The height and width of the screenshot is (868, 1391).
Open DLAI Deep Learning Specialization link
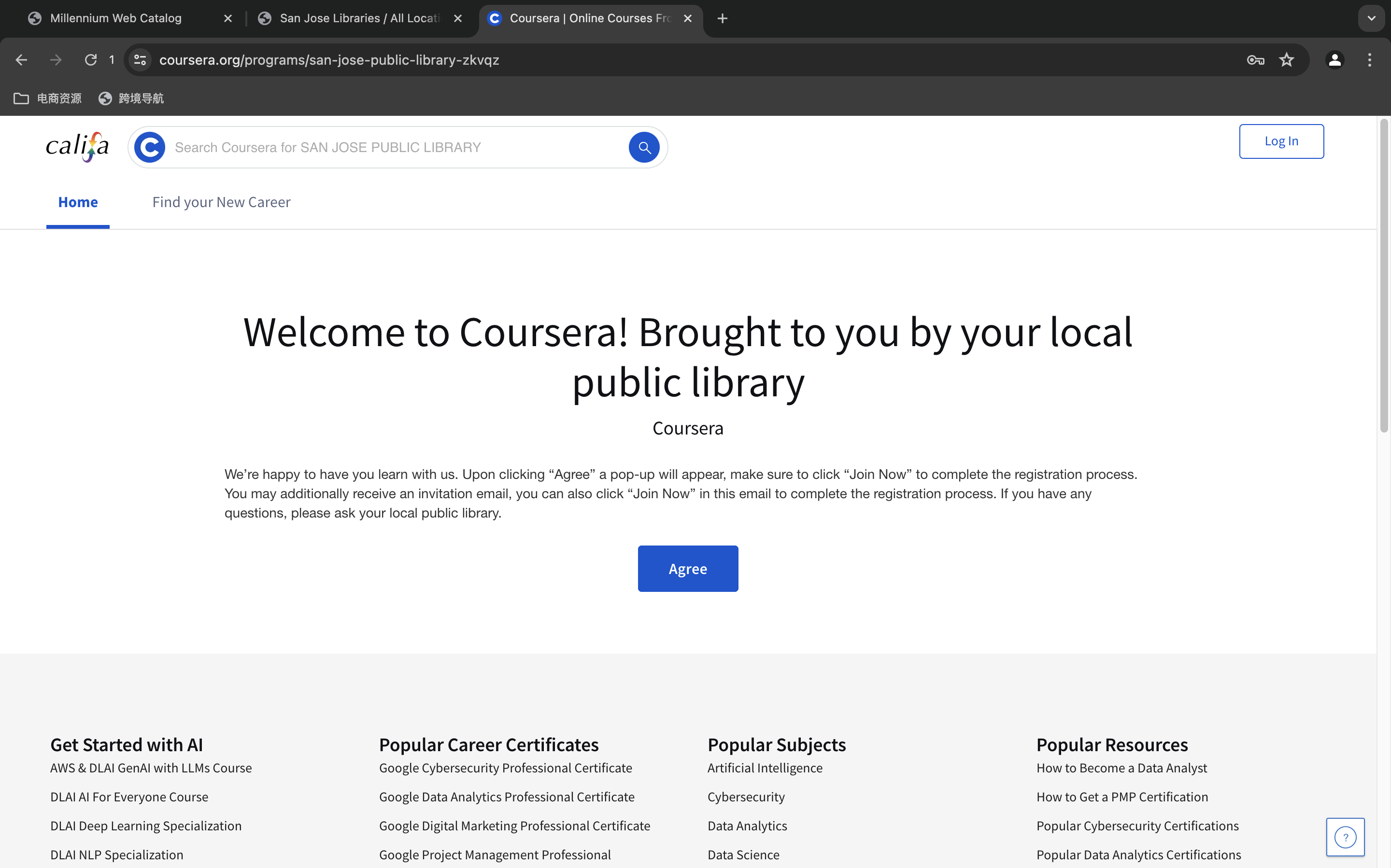pyautogui.click(x=146, y=826)
